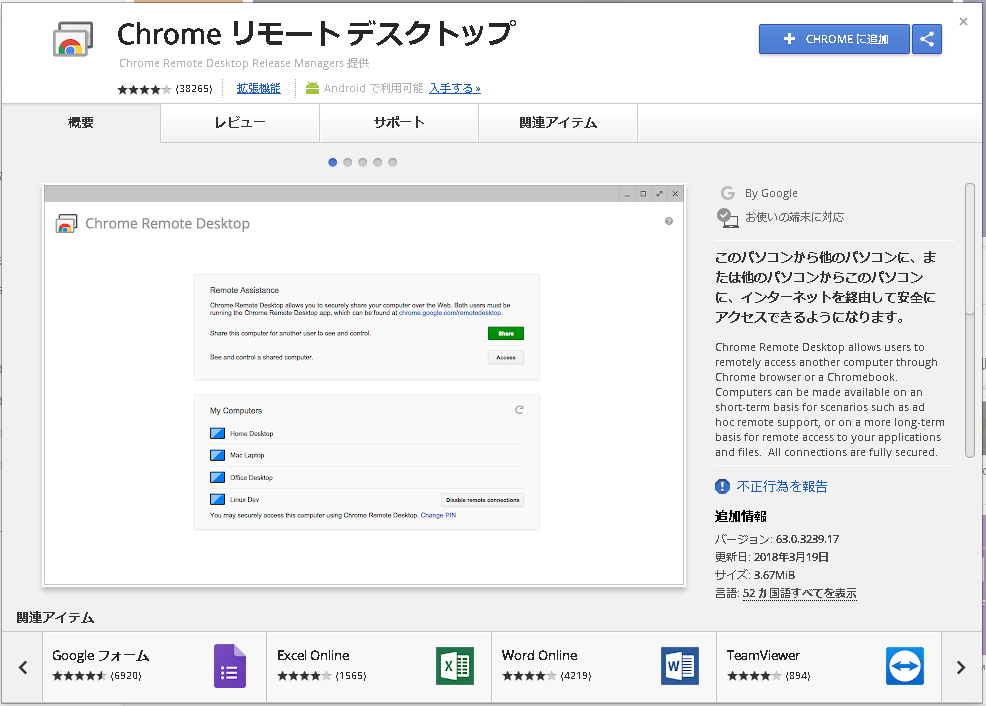
Task: Click the Access button in preview
Action: coord(506,357)
